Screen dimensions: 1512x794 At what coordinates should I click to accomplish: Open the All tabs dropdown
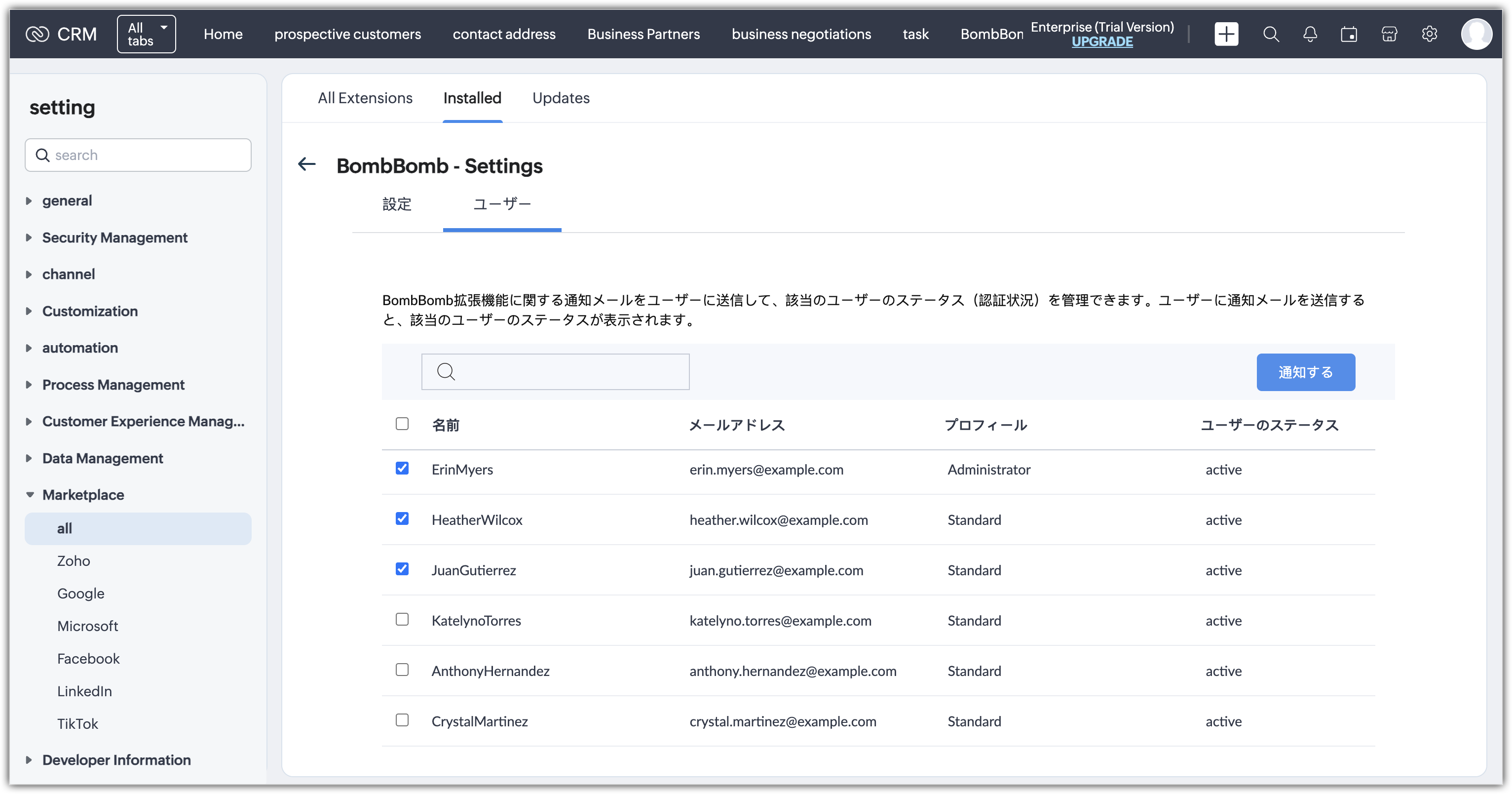(x=146, y=34)
